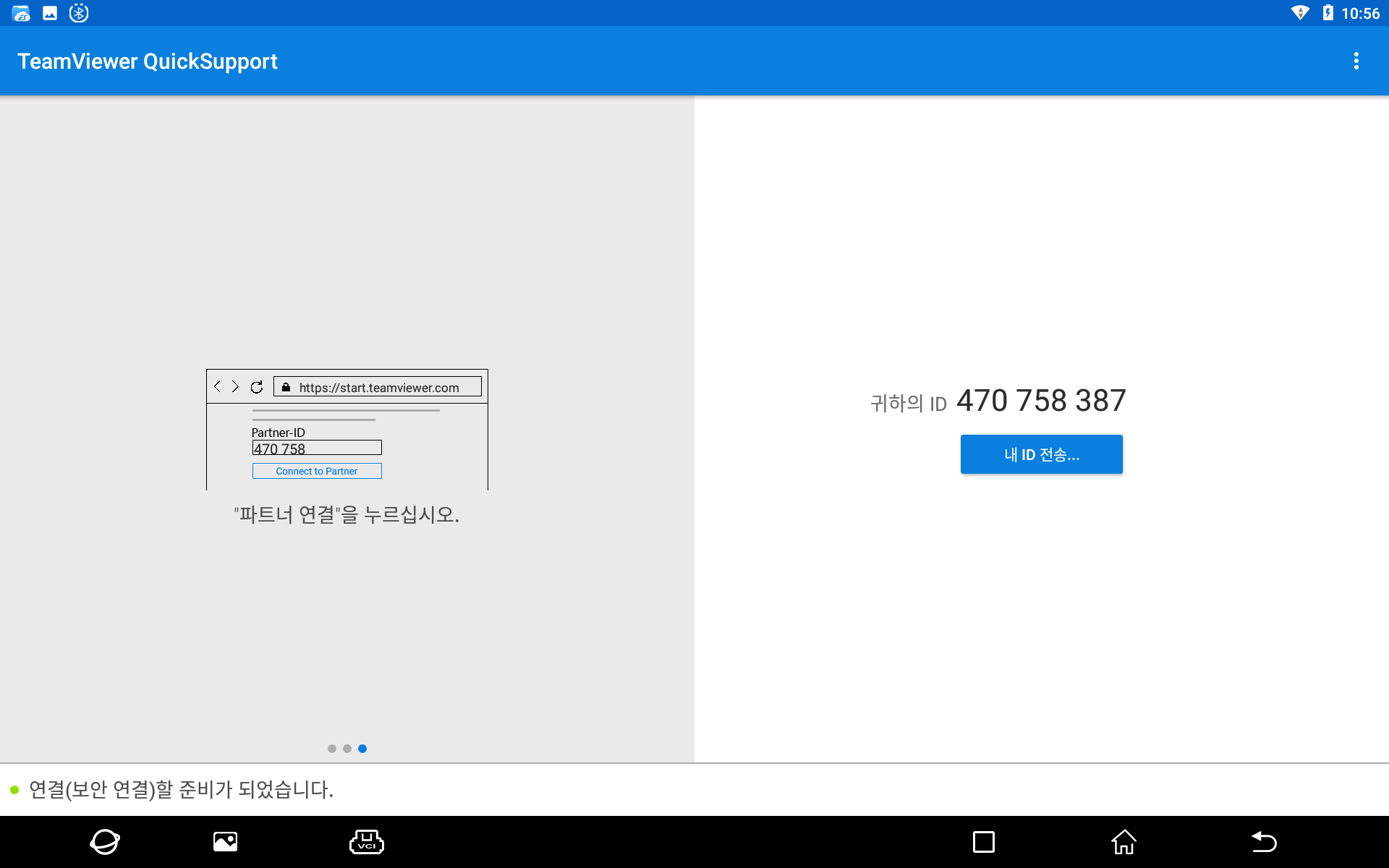Open the three-dot overflow menu
The width and height of the screenshot is (1389, 868).
[x=1356, y=61]
